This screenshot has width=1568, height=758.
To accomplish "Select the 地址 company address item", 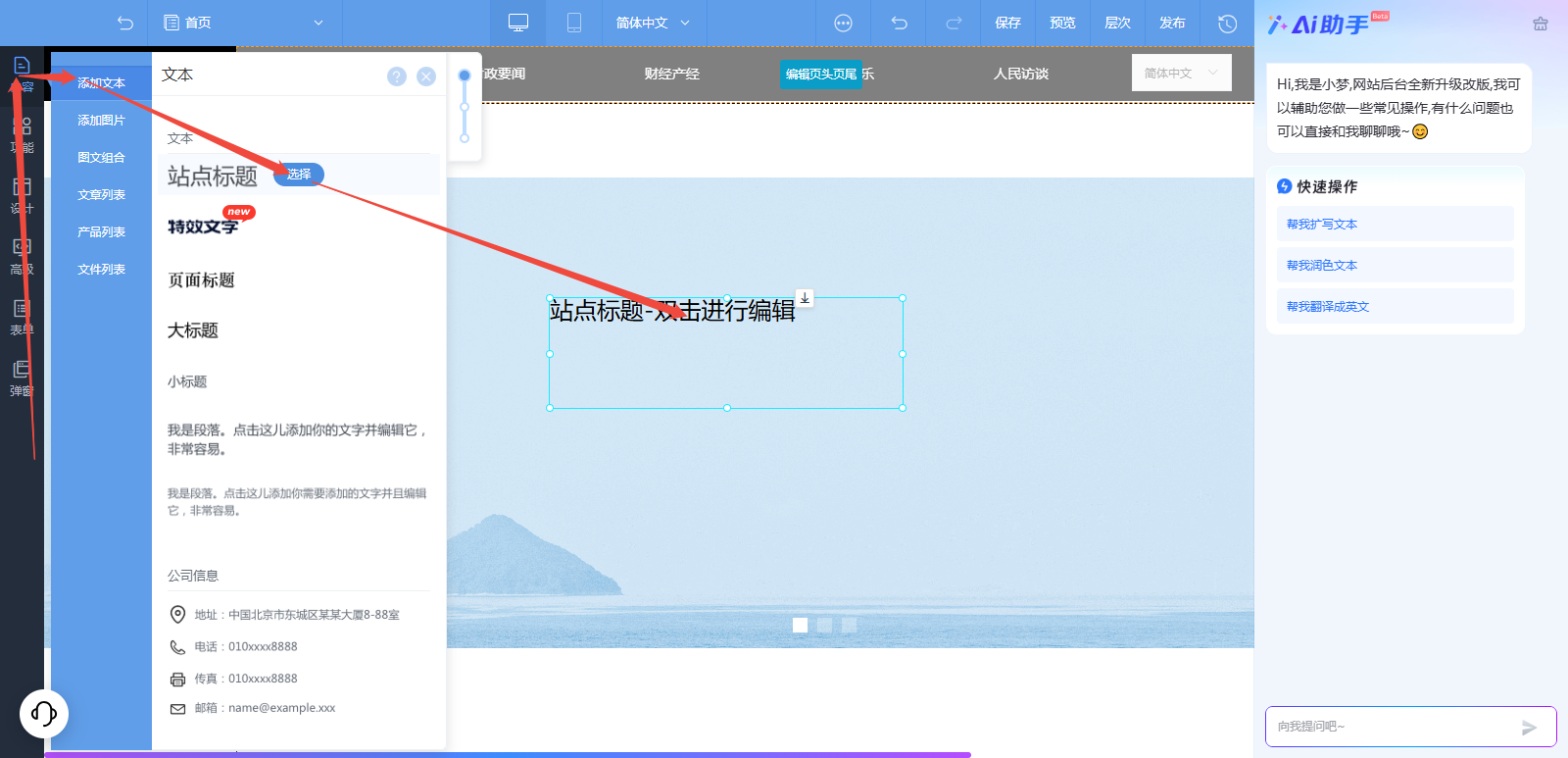I will (x=285, y=615).
